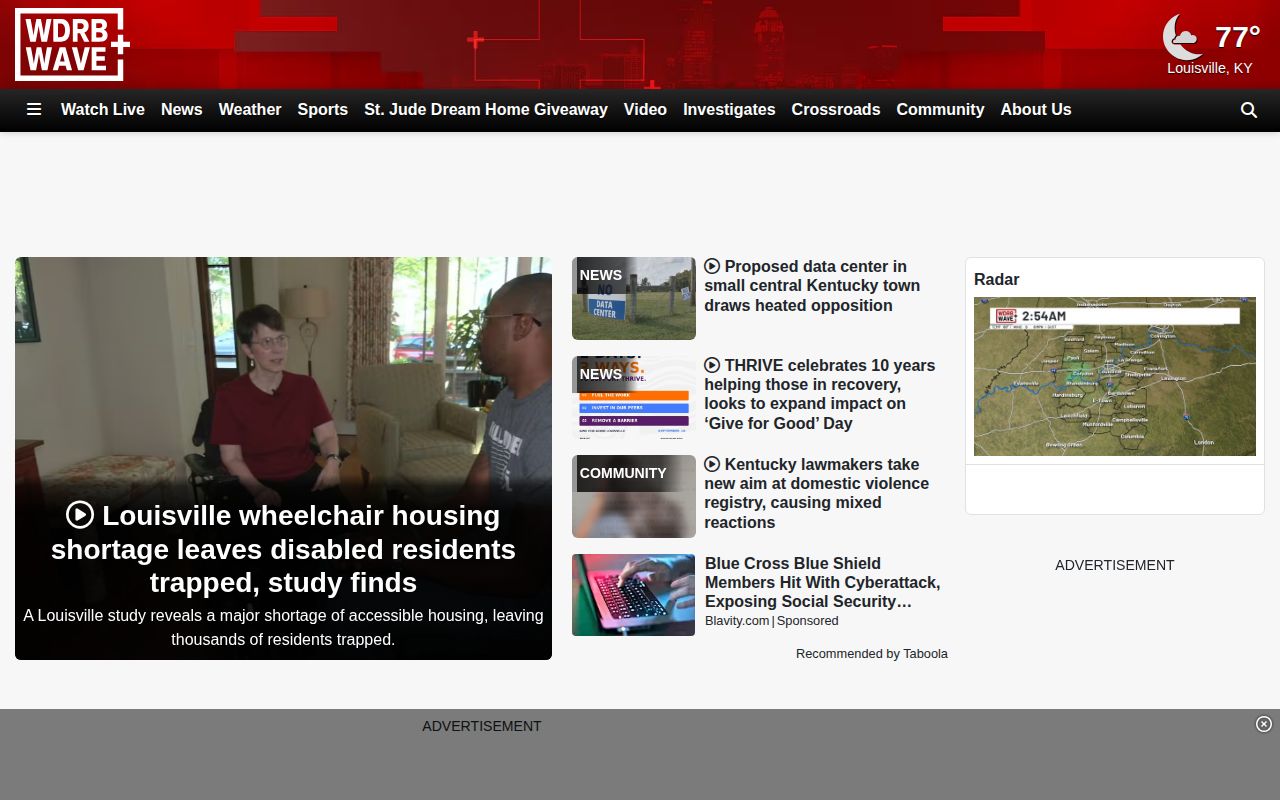
Task: Click the COMMUNITY category tag
Action: 623,473
